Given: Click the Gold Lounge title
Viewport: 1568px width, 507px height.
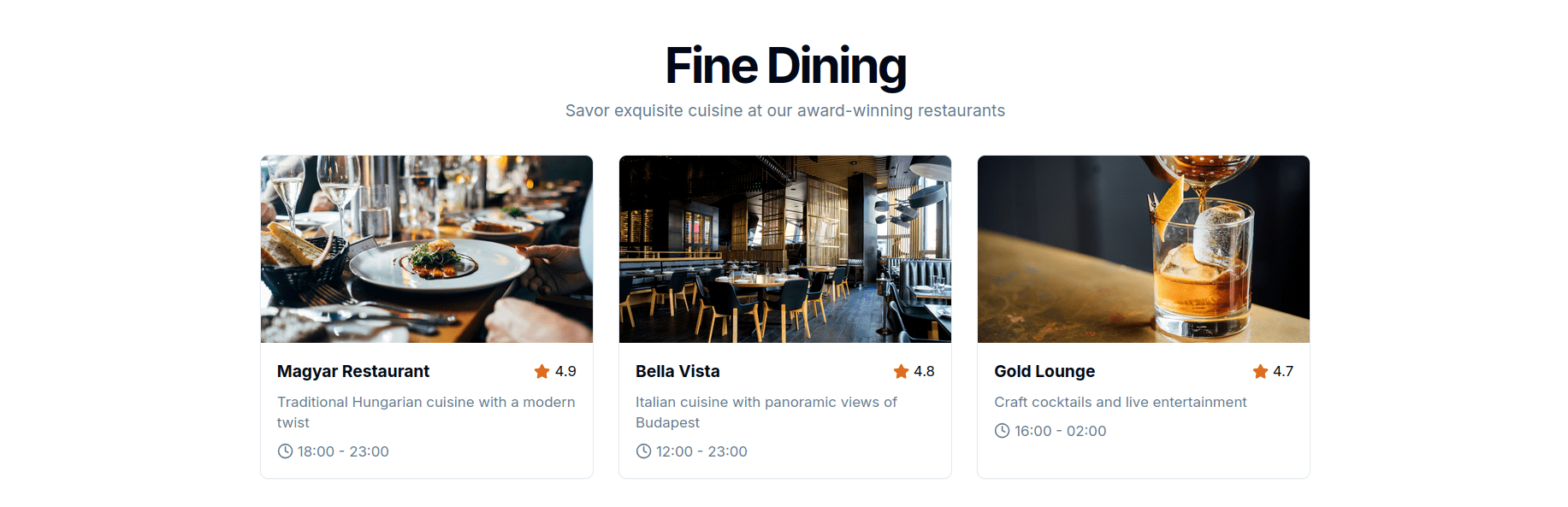Looking at the screenshot, I should coord(1044,371).
